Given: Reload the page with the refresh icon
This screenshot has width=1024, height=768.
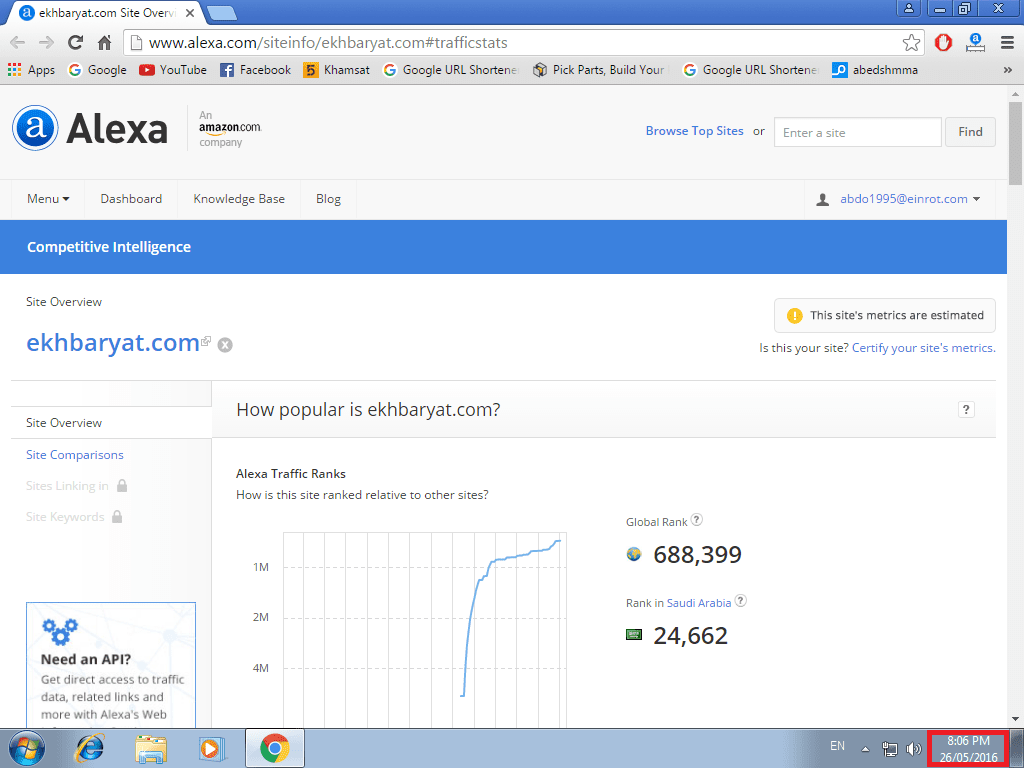Looking at the screenshot, I should pyautogui.click(x=76, y=43).
